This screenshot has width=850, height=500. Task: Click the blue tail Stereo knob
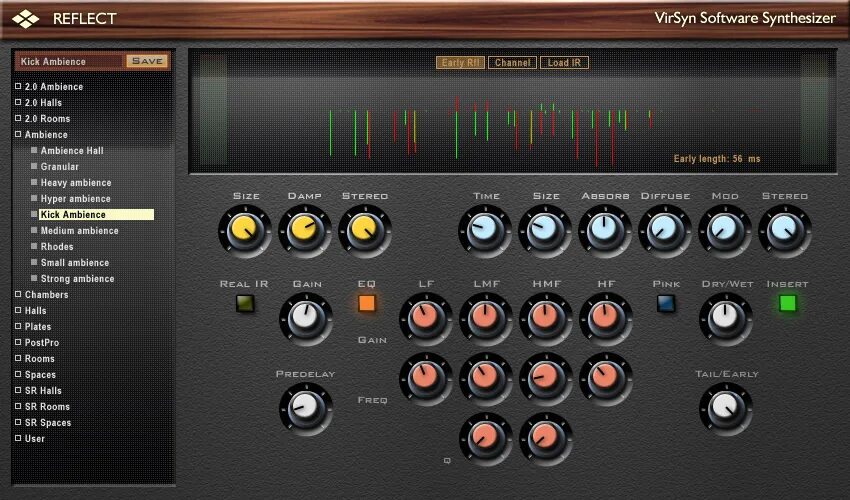(785, 230)
